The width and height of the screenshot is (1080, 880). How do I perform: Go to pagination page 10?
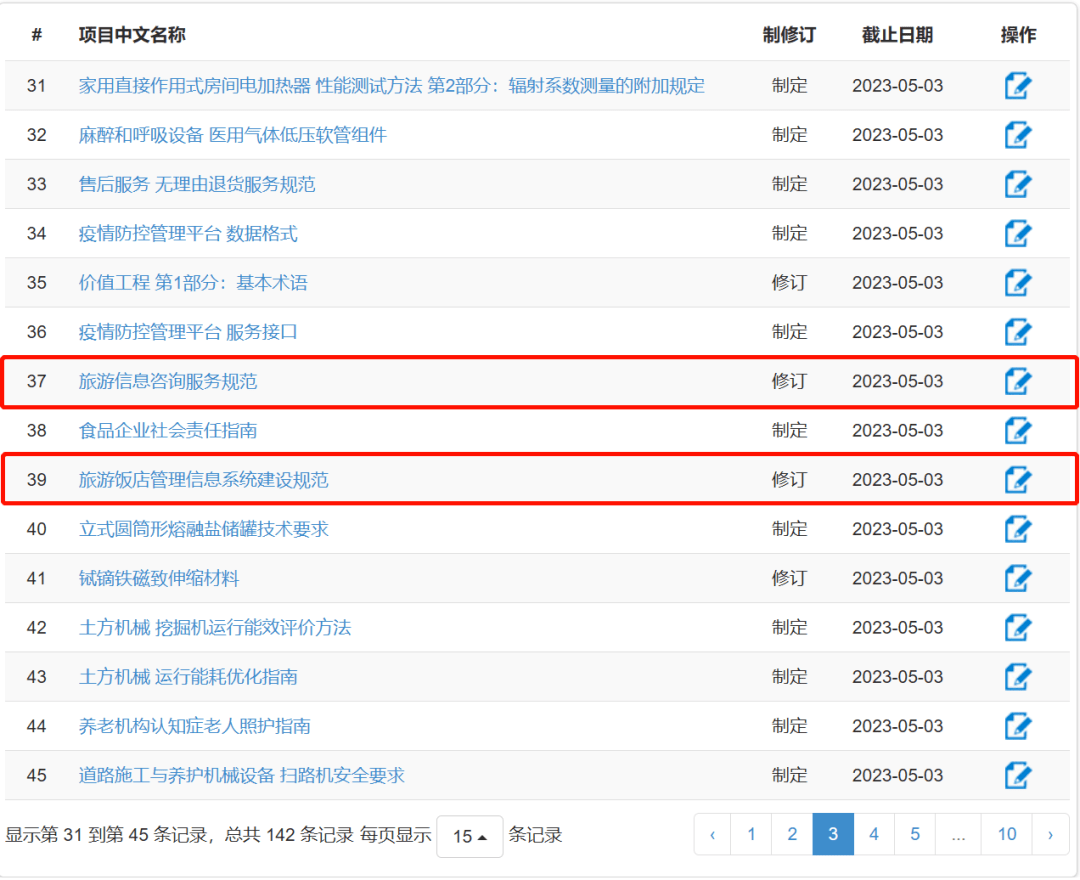[x=1006, y=834]
